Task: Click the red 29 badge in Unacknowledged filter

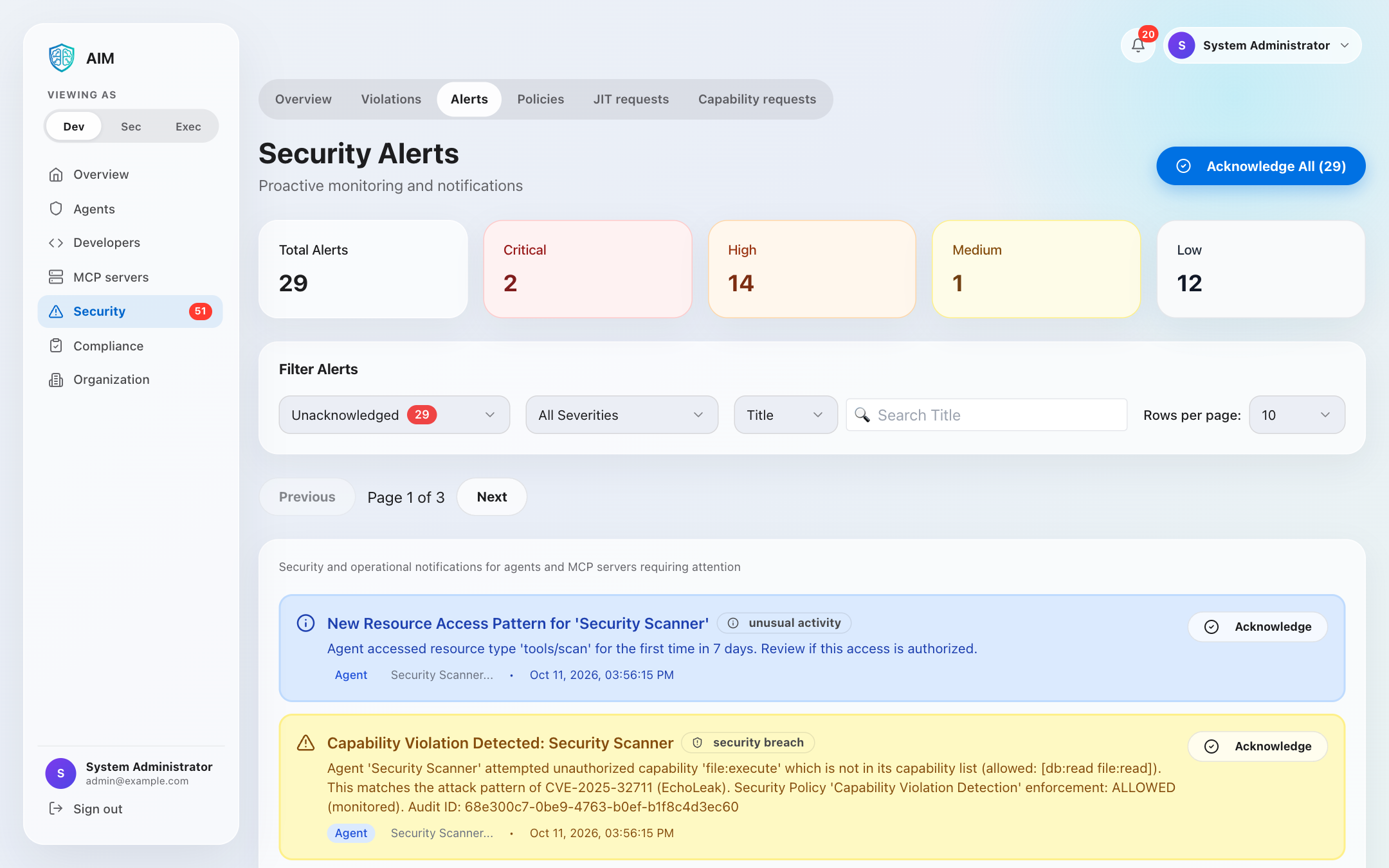Action: click(422, 415)
